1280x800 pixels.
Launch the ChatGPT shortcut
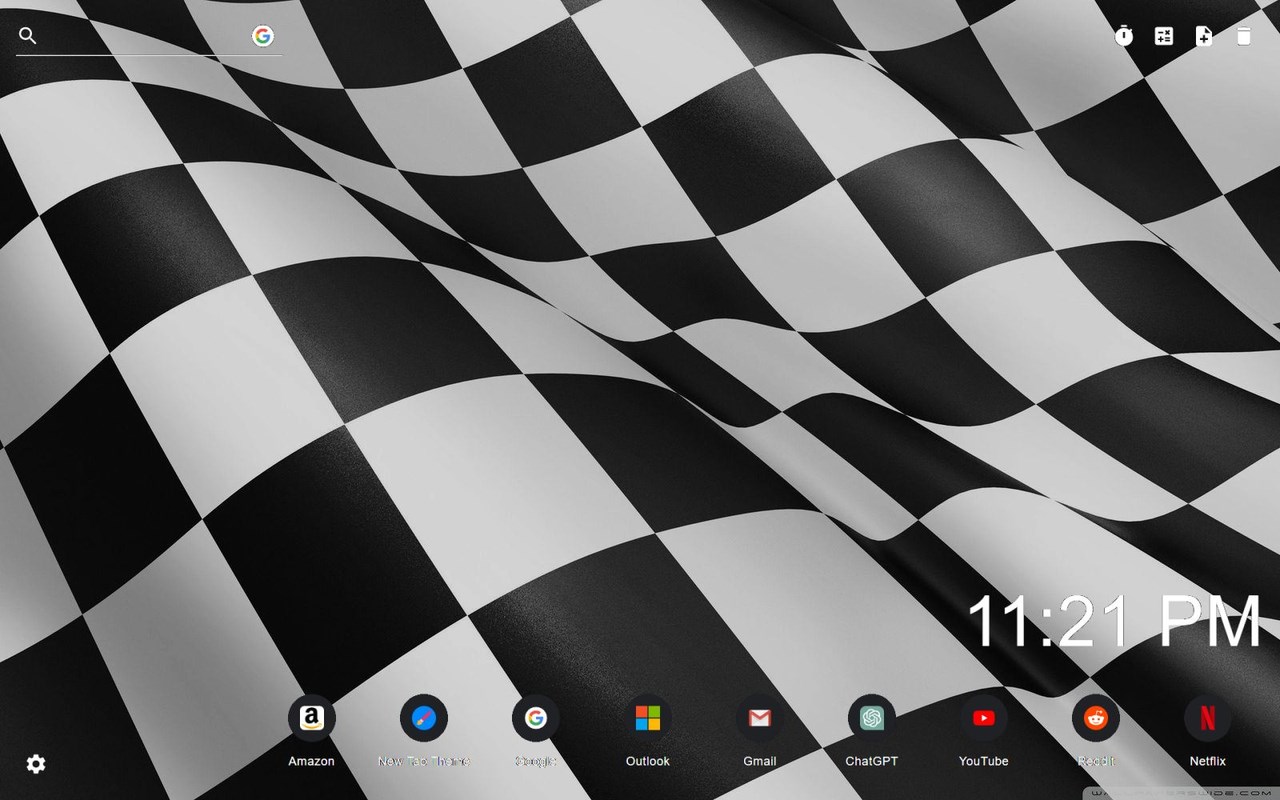click(x=872, y=718)
